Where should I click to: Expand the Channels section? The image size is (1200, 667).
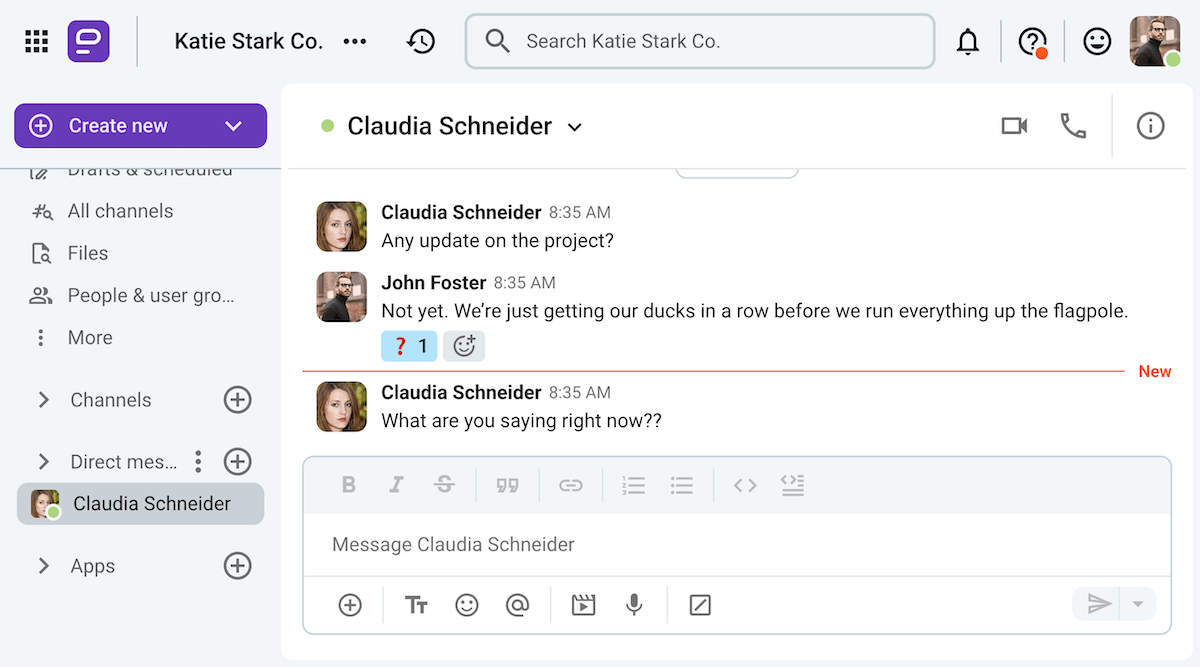point(44,399)
